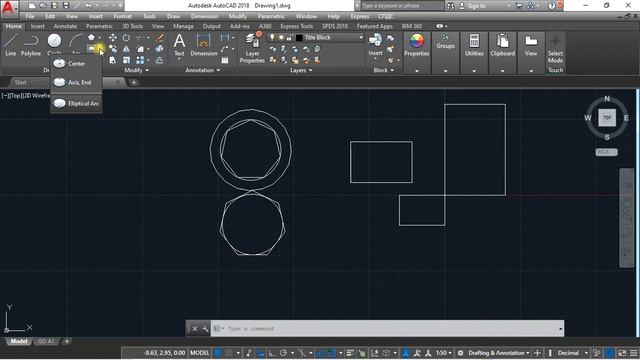The image size is (640, 360).
Task: Click the layer color swatch
Action: click(x=299, y=38)
